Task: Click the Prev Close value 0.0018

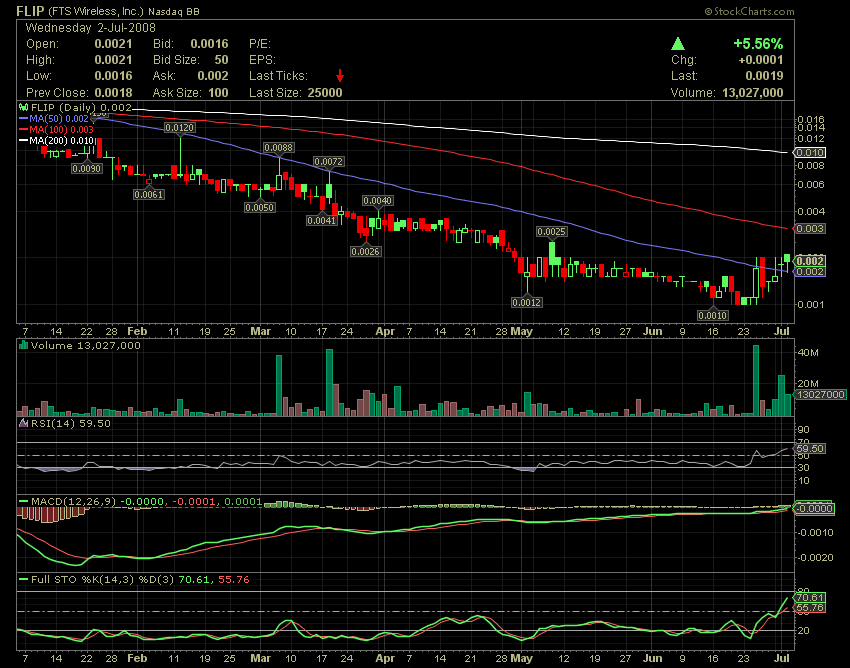Action: point(113,93)
